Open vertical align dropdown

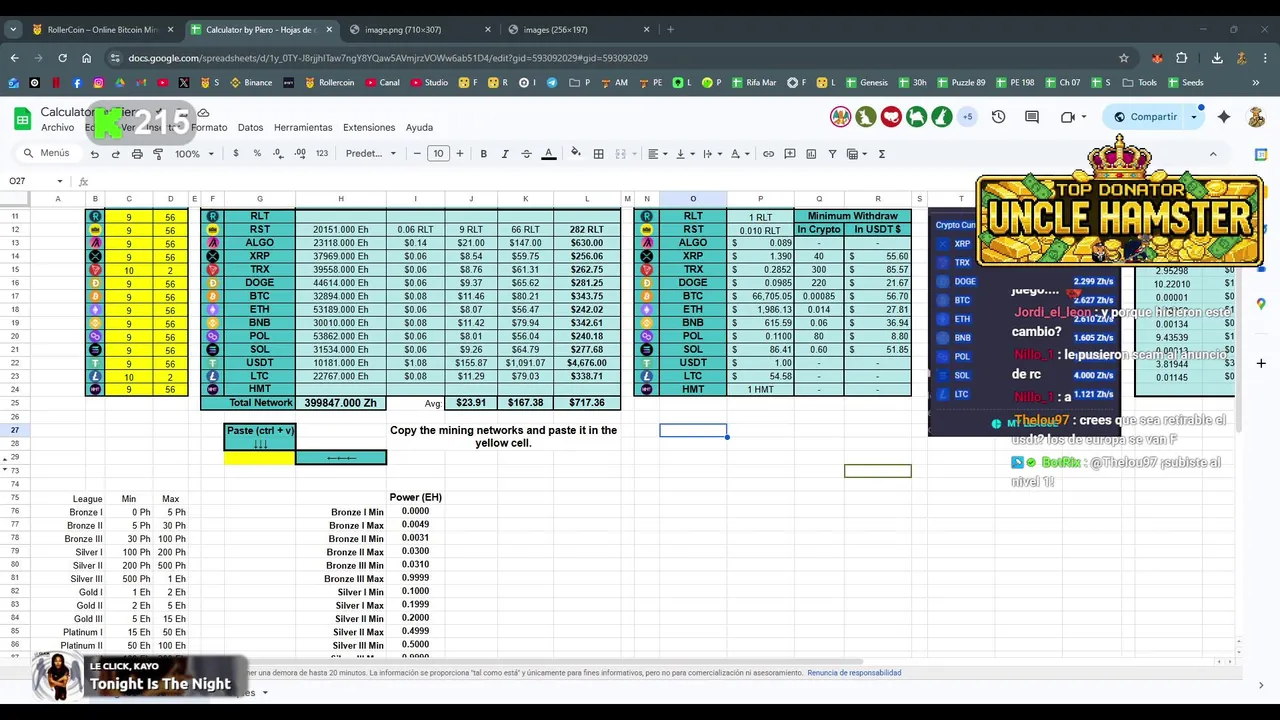[684, 154]
